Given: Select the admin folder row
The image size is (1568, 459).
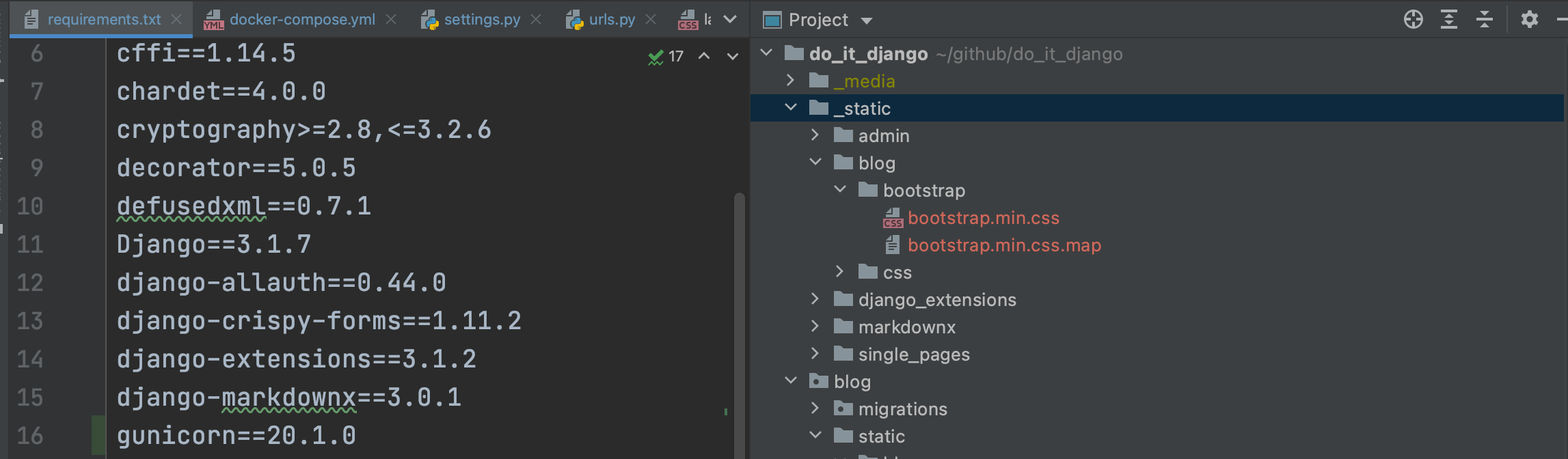Looking at the screenshot, I should coord(1159,135).
